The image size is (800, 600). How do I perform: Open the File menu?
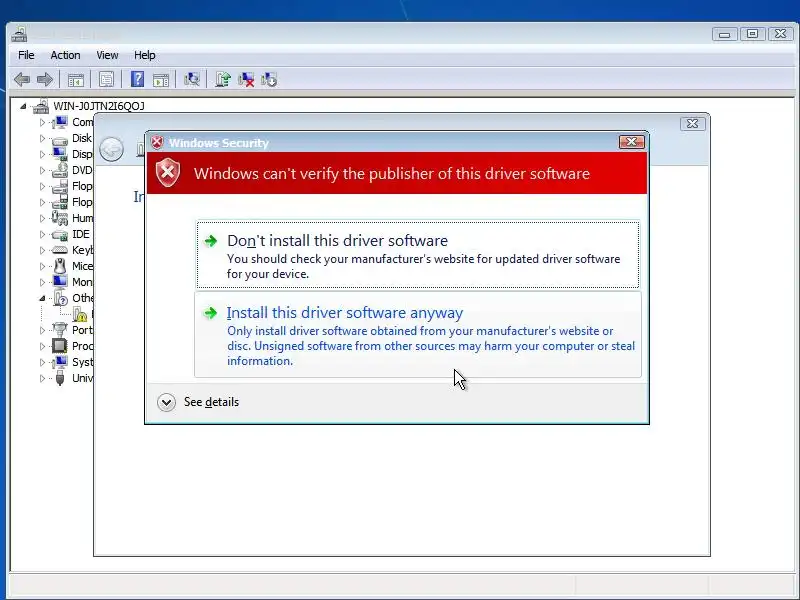[x=26, y=55]
